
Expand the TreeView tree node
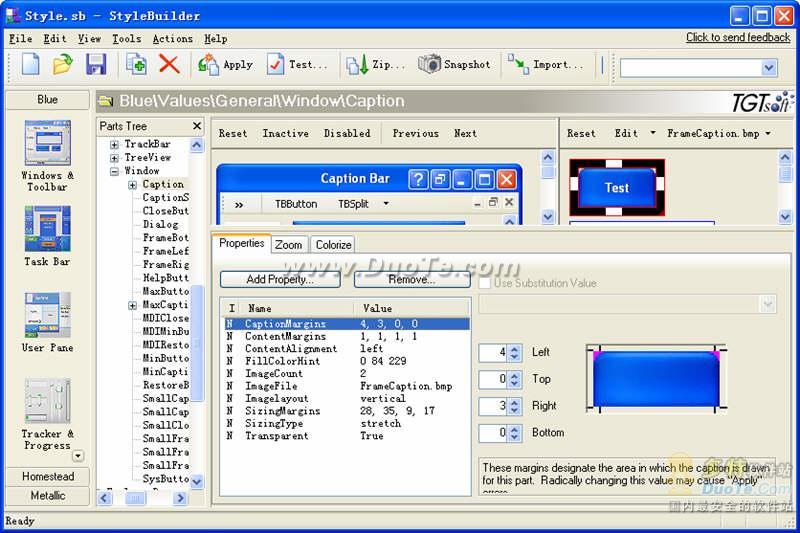coord(114,158)
